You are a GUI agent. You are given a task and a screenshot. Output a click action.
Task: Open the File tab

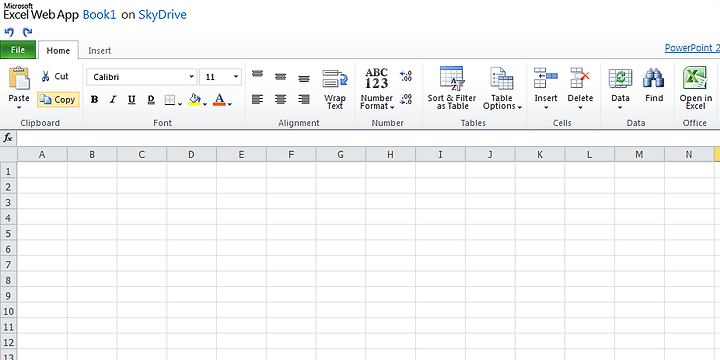tap(18, 50)
